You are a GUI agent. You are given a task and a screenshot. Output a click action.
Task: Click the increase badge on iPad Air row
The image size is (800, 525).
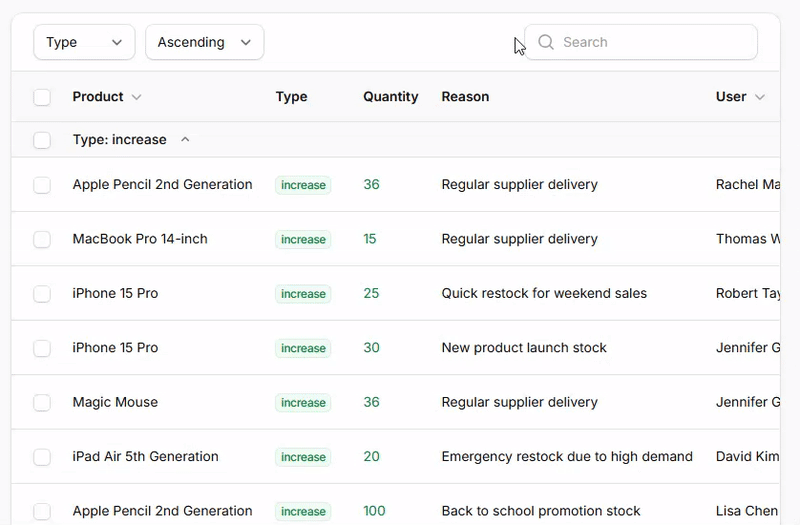(x=303, y=457)
